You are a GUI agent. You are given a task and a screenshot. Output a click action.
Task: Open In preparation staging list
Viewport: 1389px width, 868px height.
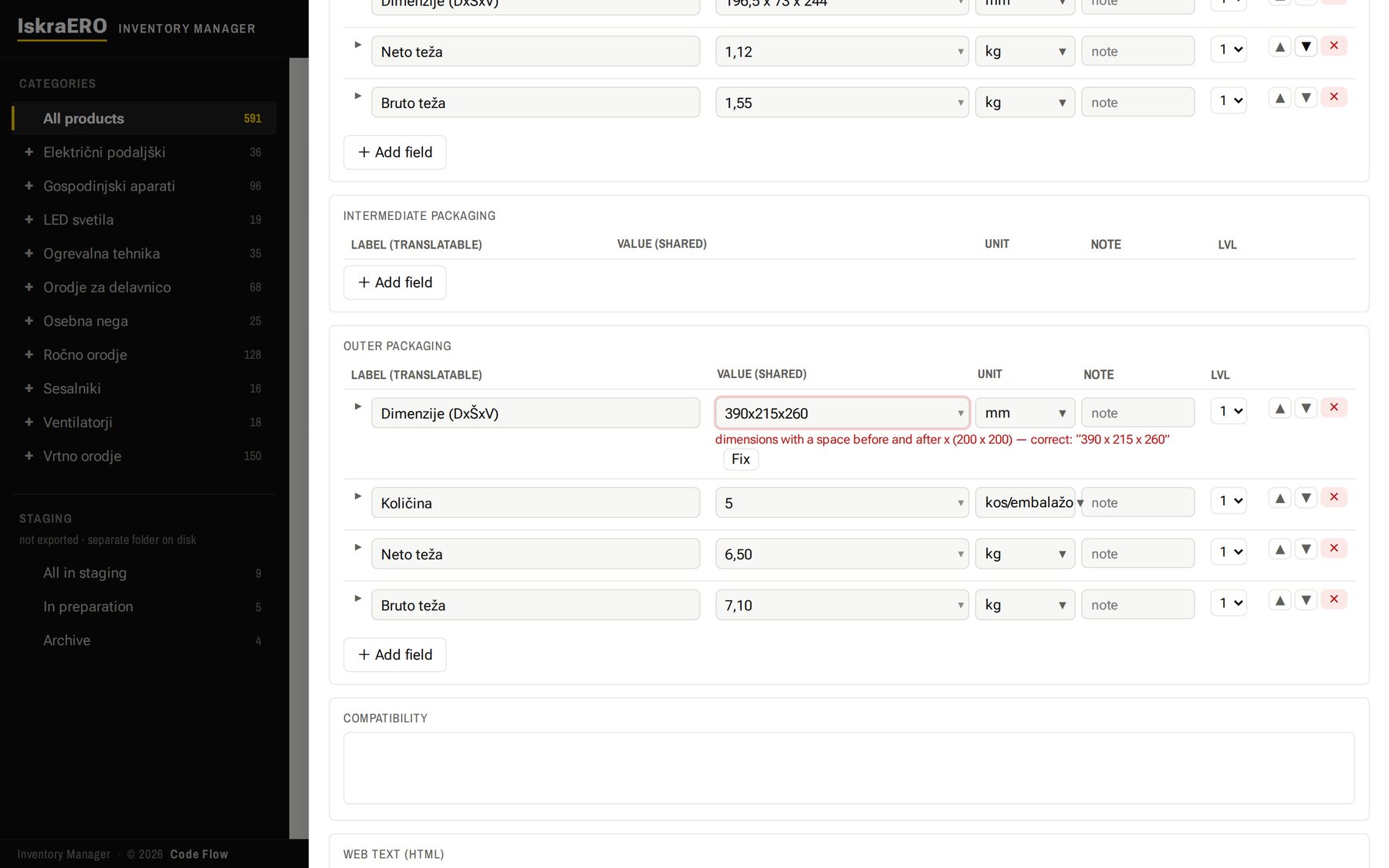tap(144, 606)
